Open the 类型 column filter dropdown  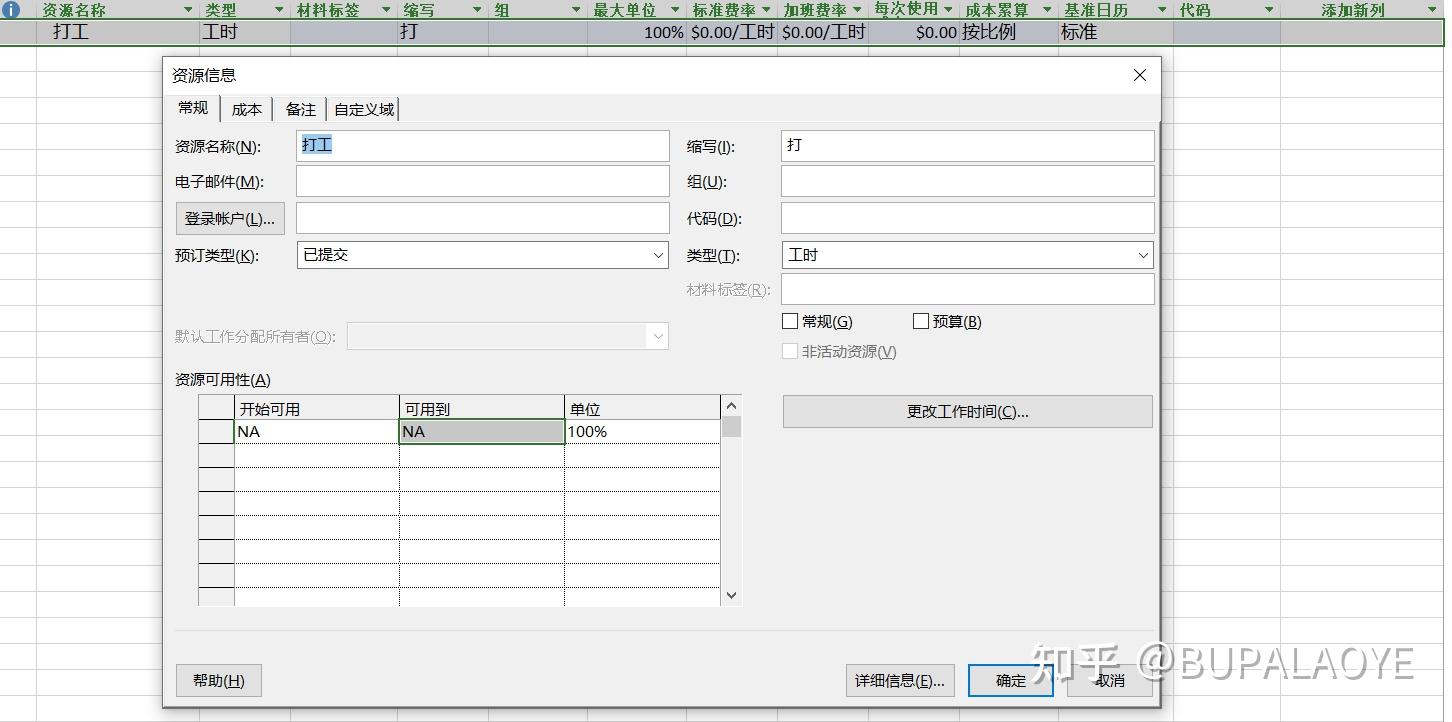click(x=278, y=10)
